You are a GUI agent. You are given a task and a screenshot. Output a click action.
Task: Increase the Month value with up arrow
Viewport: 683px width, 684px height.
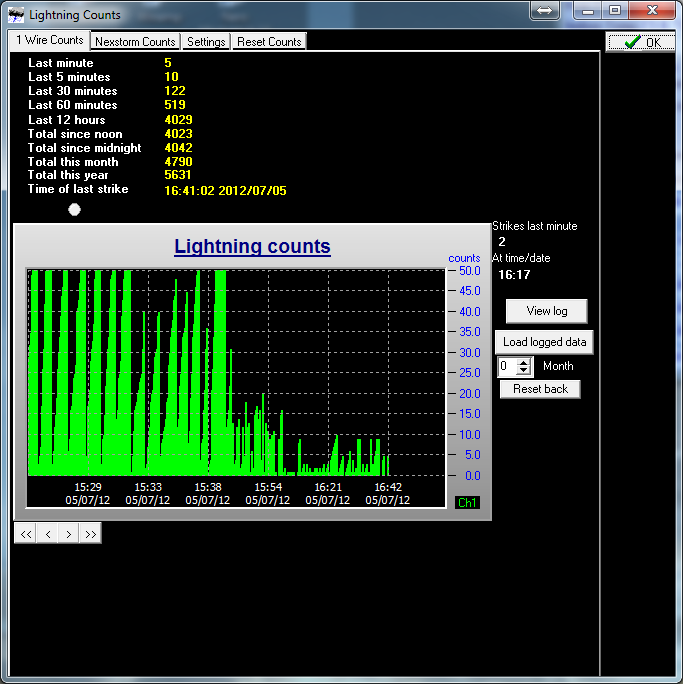523,362
